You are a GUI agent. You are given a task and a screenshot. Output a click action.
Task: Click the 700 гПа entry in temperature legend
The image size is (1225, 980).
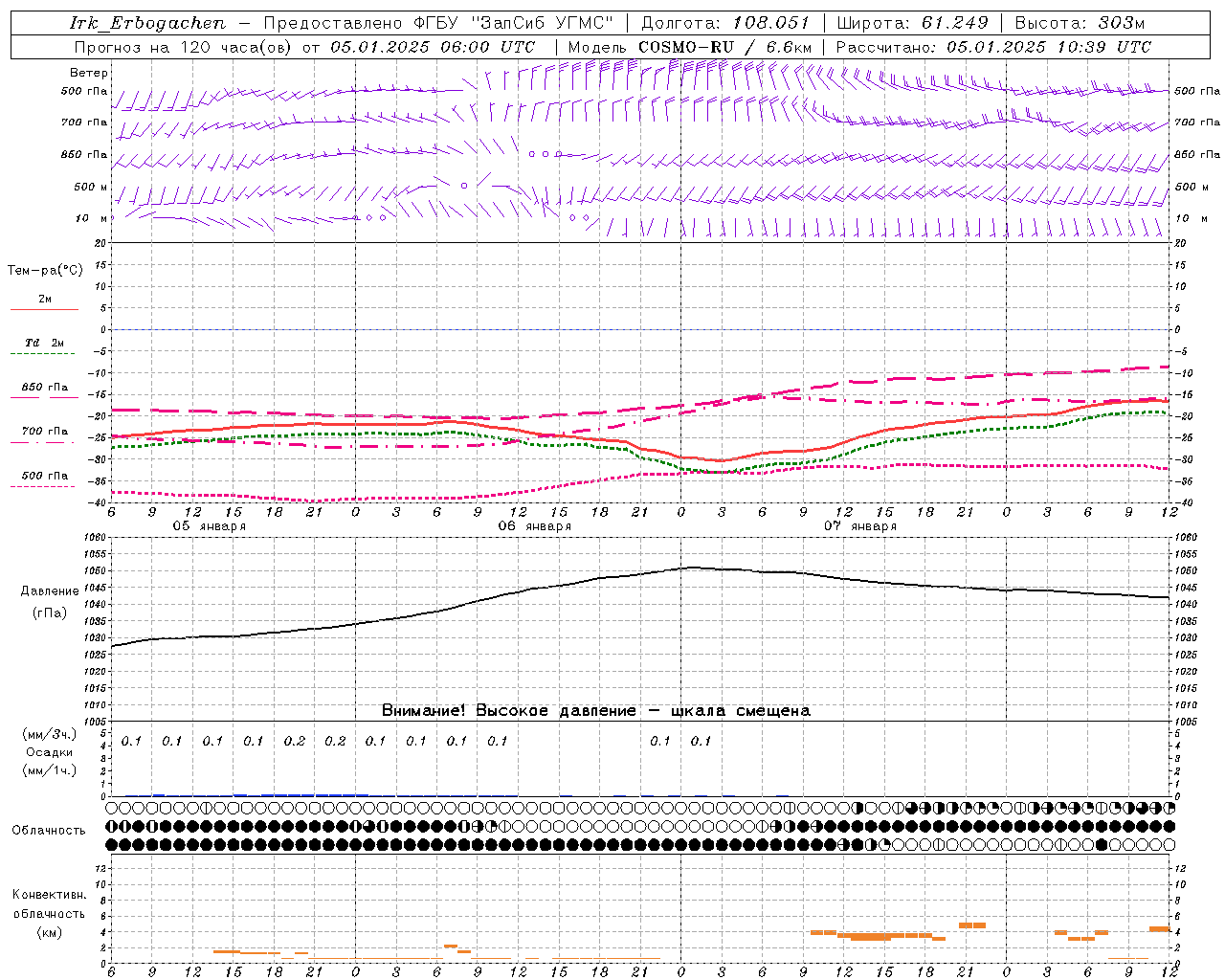pos(44,431)
